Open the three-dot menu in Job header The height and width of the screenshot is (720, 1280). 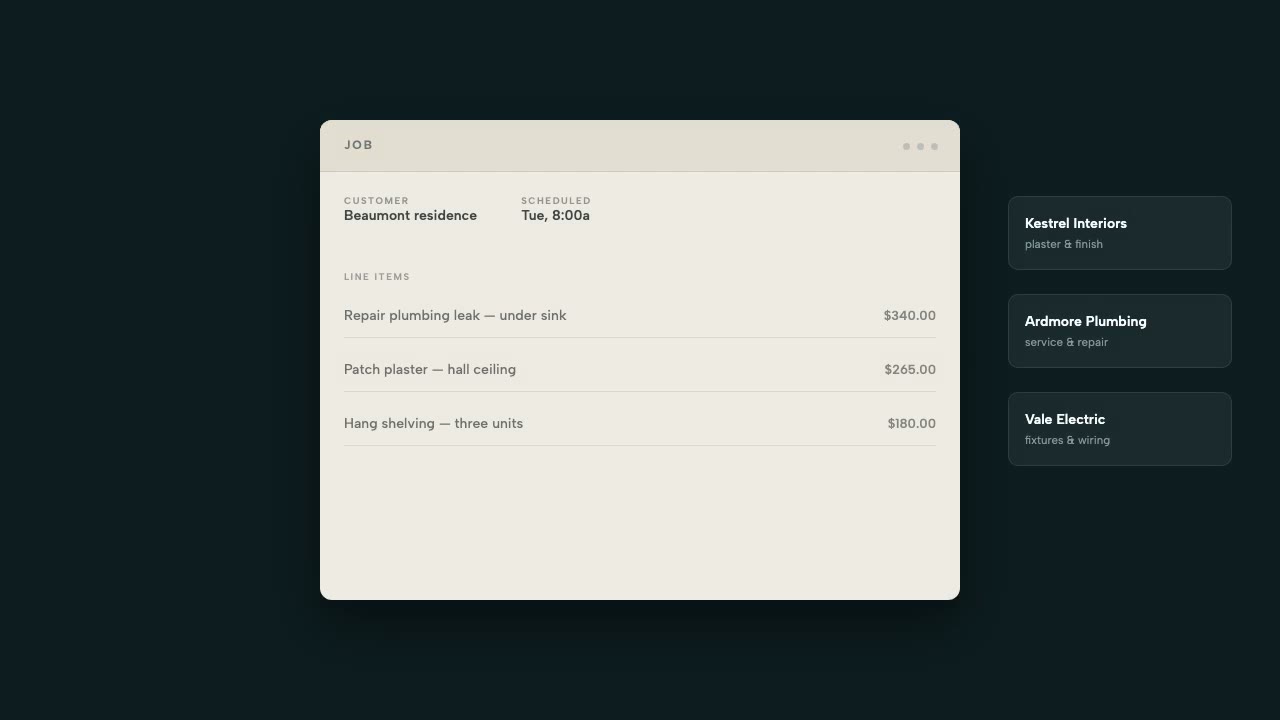[x=920, y=146]
